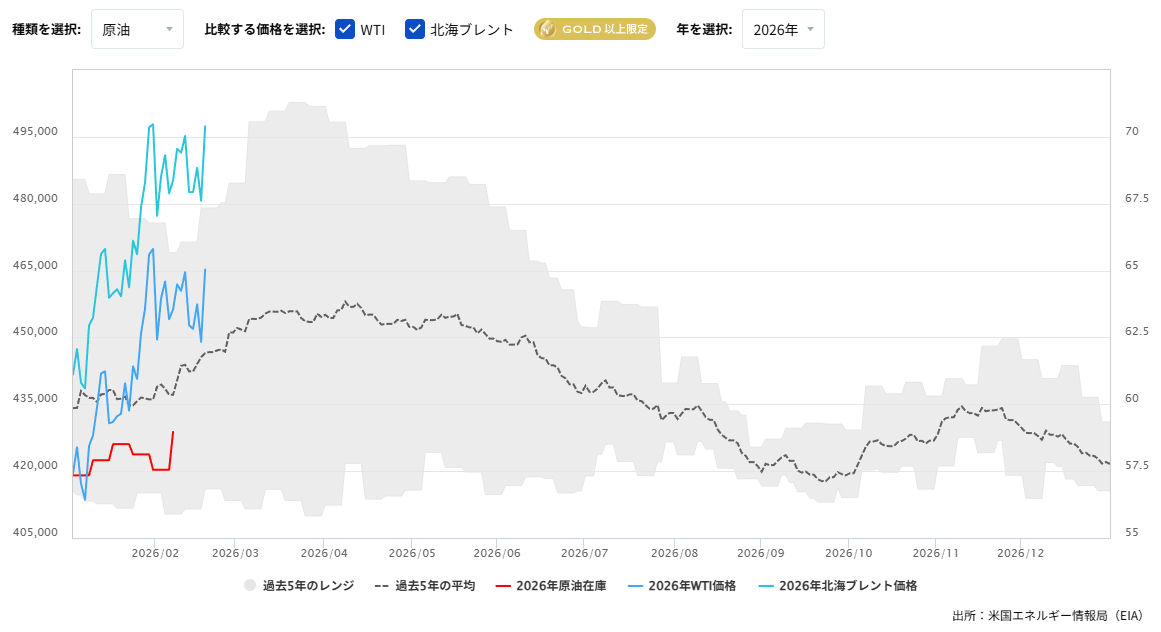Click the red line icon for 2026年原油在庫

click(504, 585)
